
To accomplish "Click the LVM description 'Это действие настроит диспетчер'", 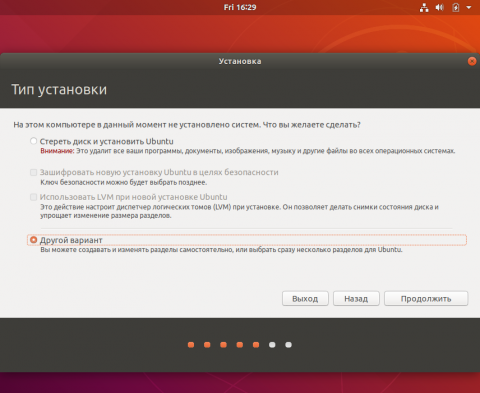I will pos(239,211).
